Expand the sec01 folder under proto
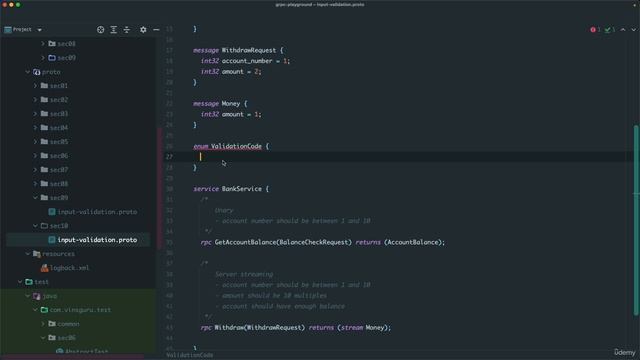 (x=35, y=86)
